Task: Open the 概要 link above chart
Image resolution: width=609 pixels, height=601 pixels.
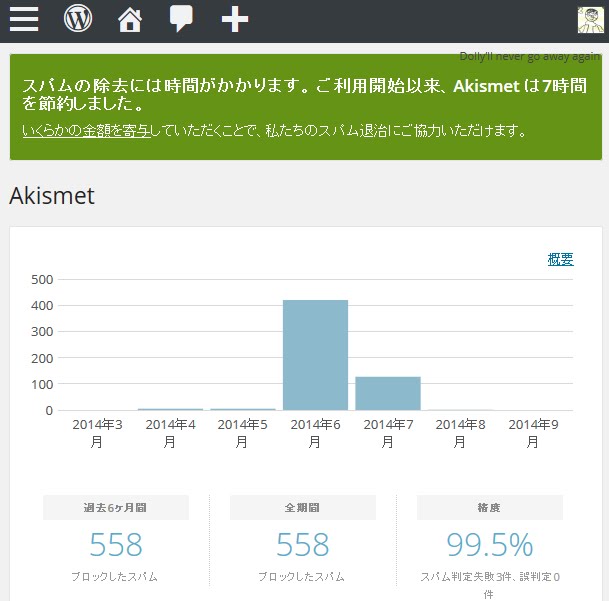Action: (560, 259)
